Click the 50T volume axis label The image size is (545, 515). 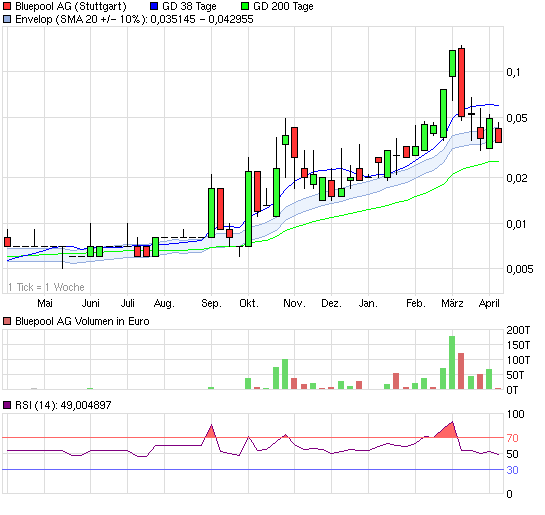coord(515,375)
